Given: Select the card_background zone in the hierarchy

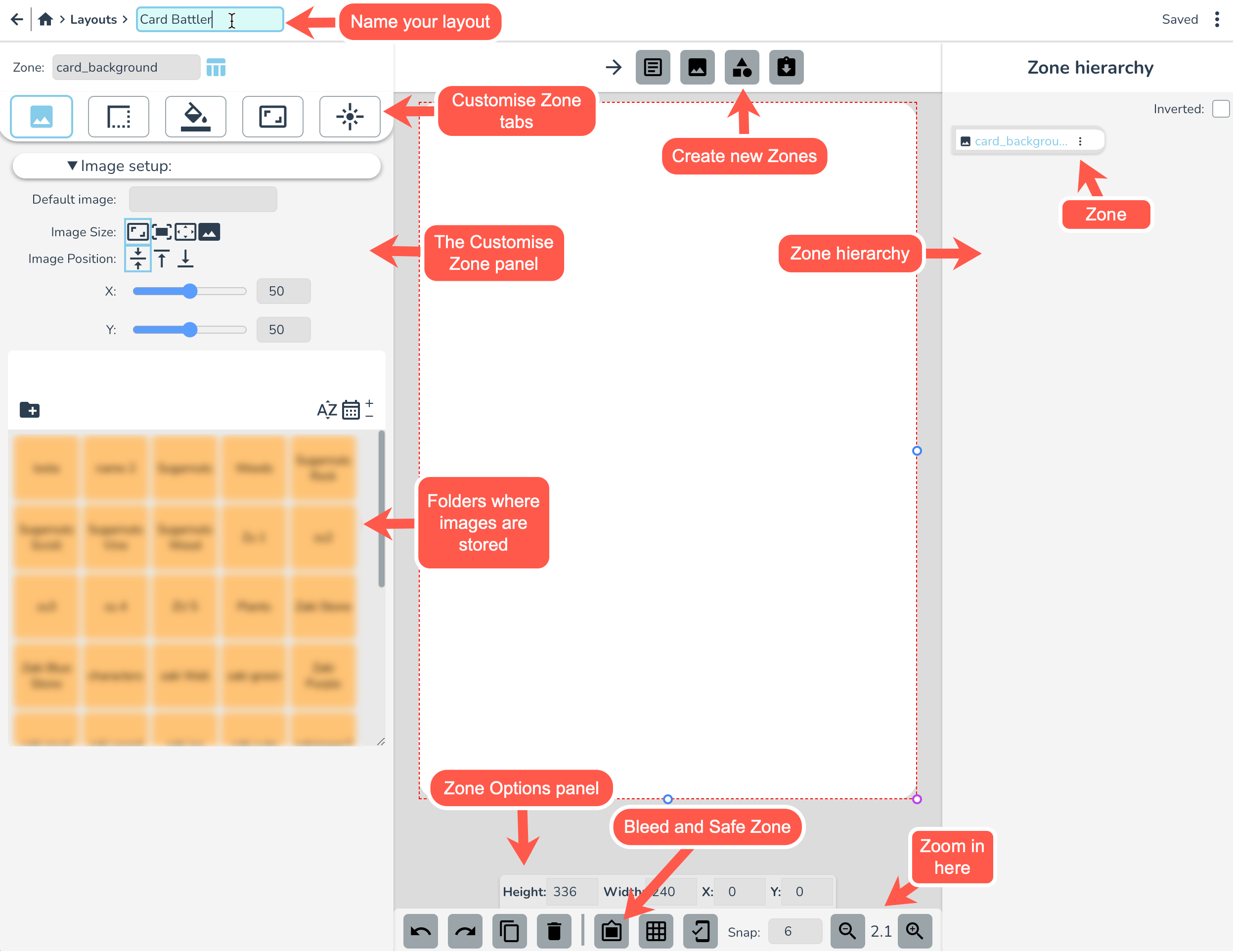Looking at the screenshot, I should (x=1016, y=140).
